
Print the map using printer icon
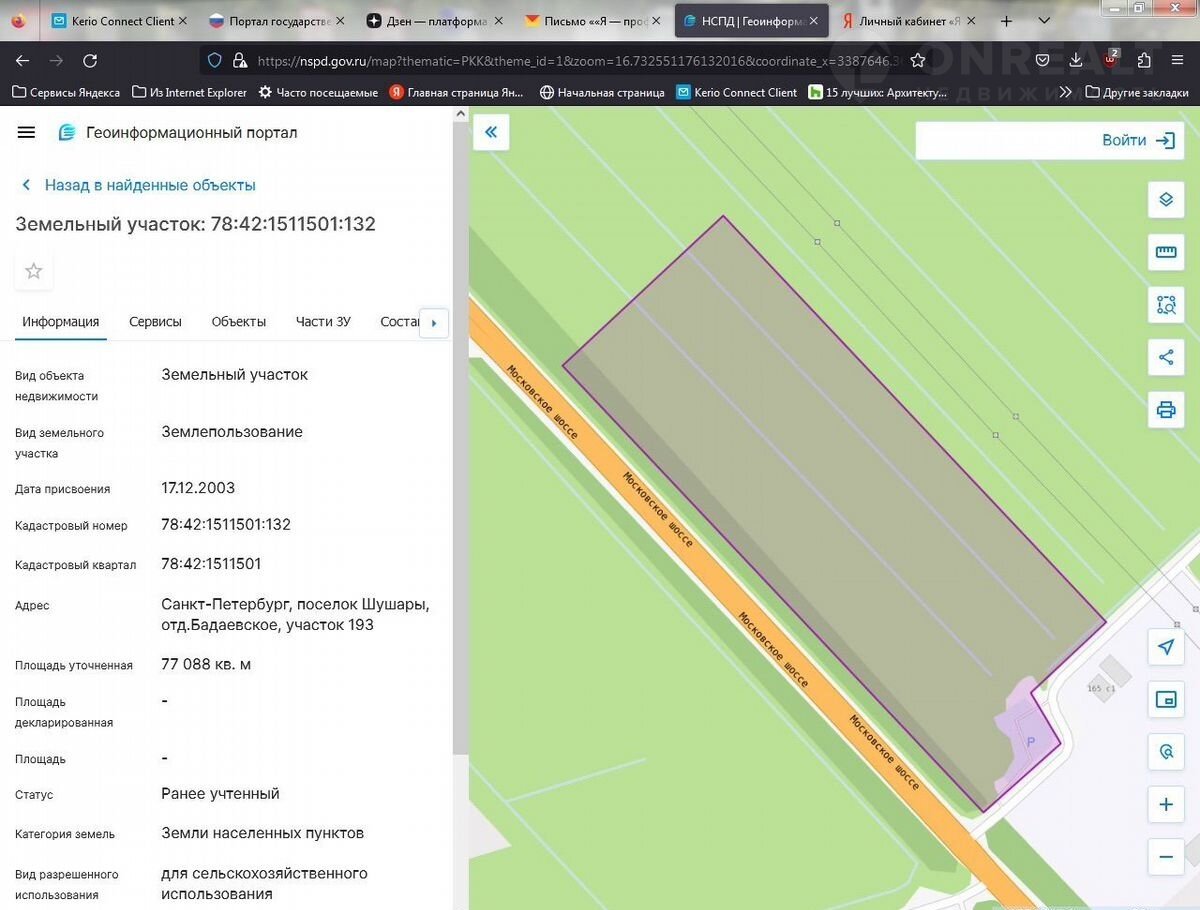[1165, 410]
